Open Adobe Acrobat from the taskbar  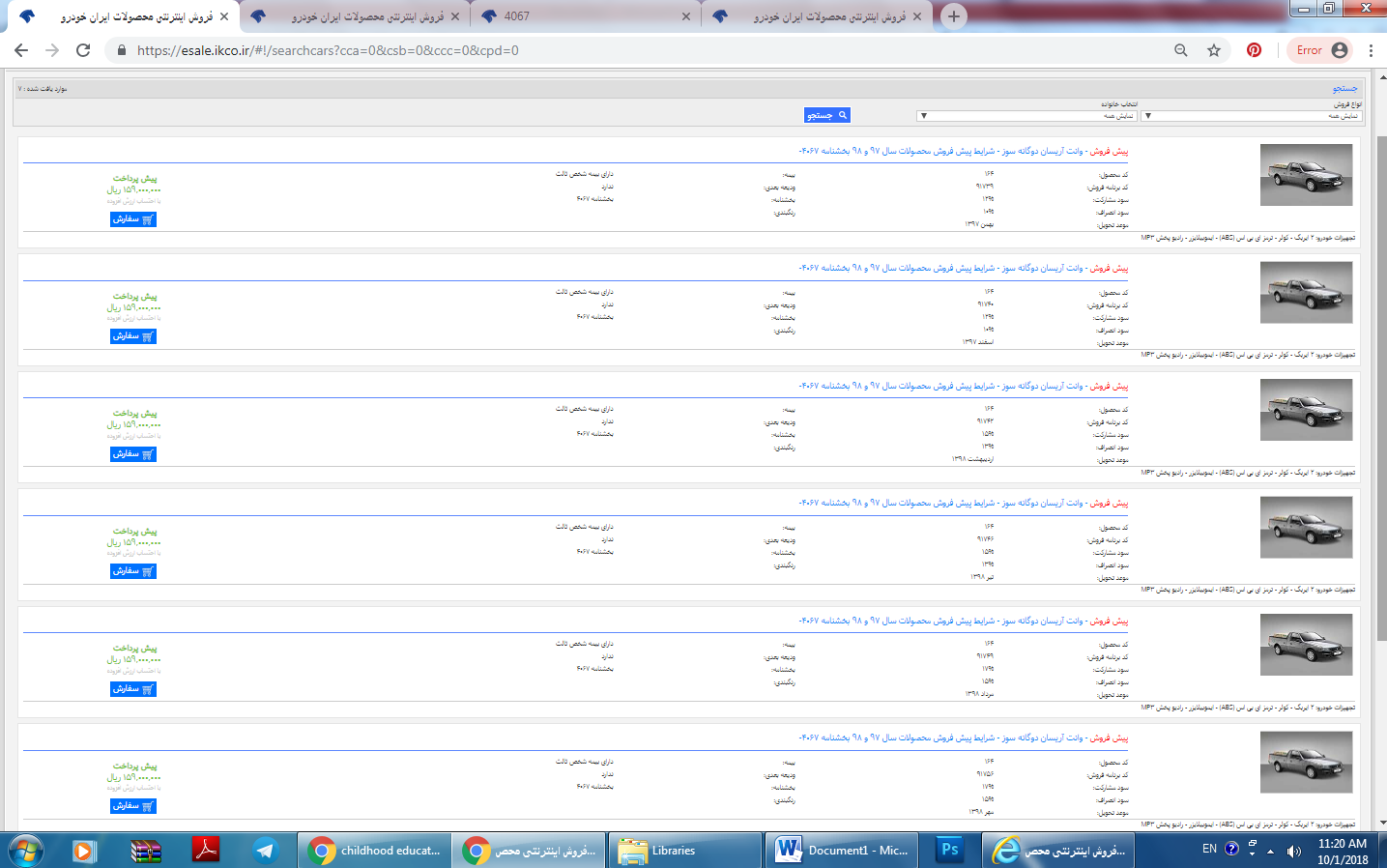click(205, 851)
